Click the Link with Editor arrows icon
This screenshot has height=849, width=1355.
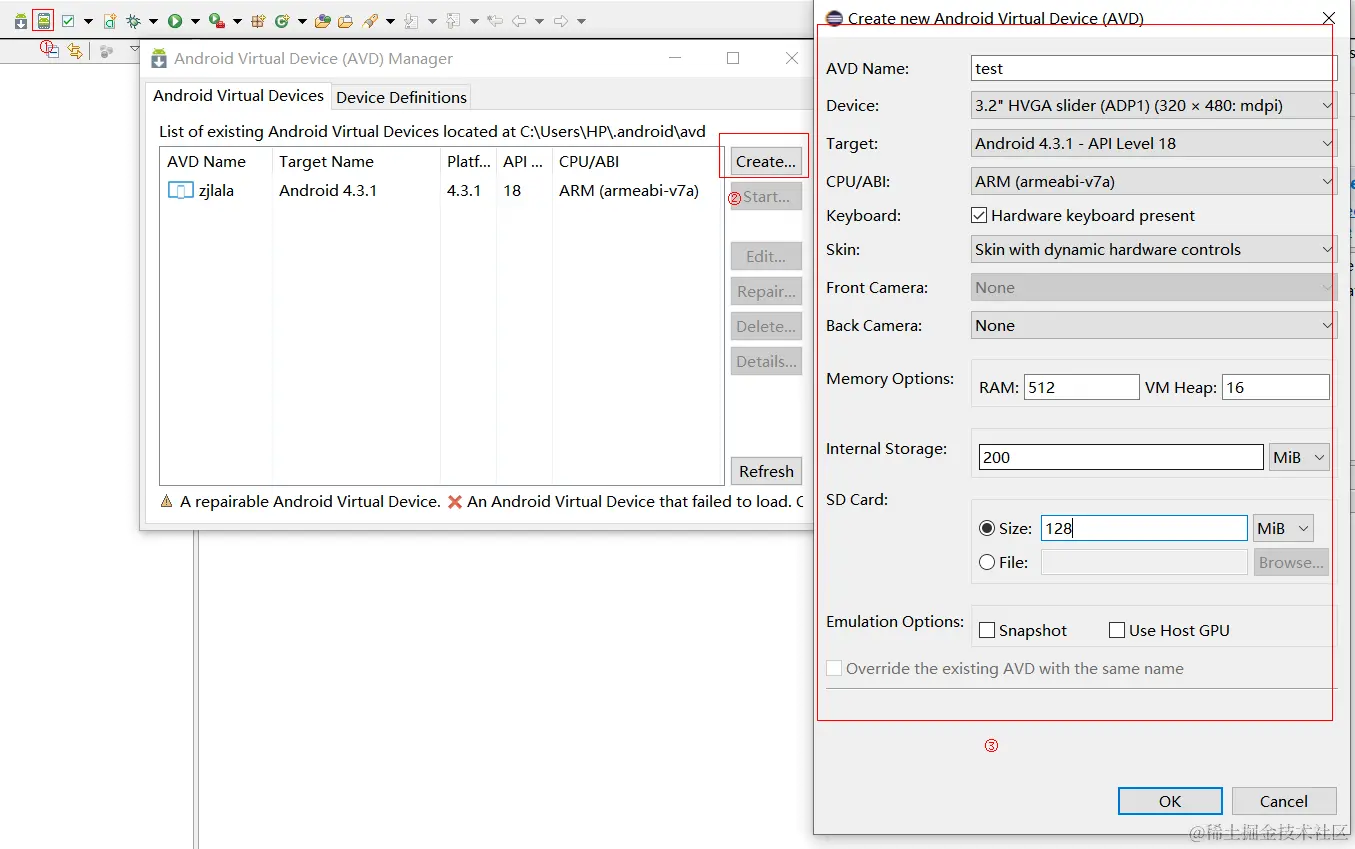pos(75,51)
